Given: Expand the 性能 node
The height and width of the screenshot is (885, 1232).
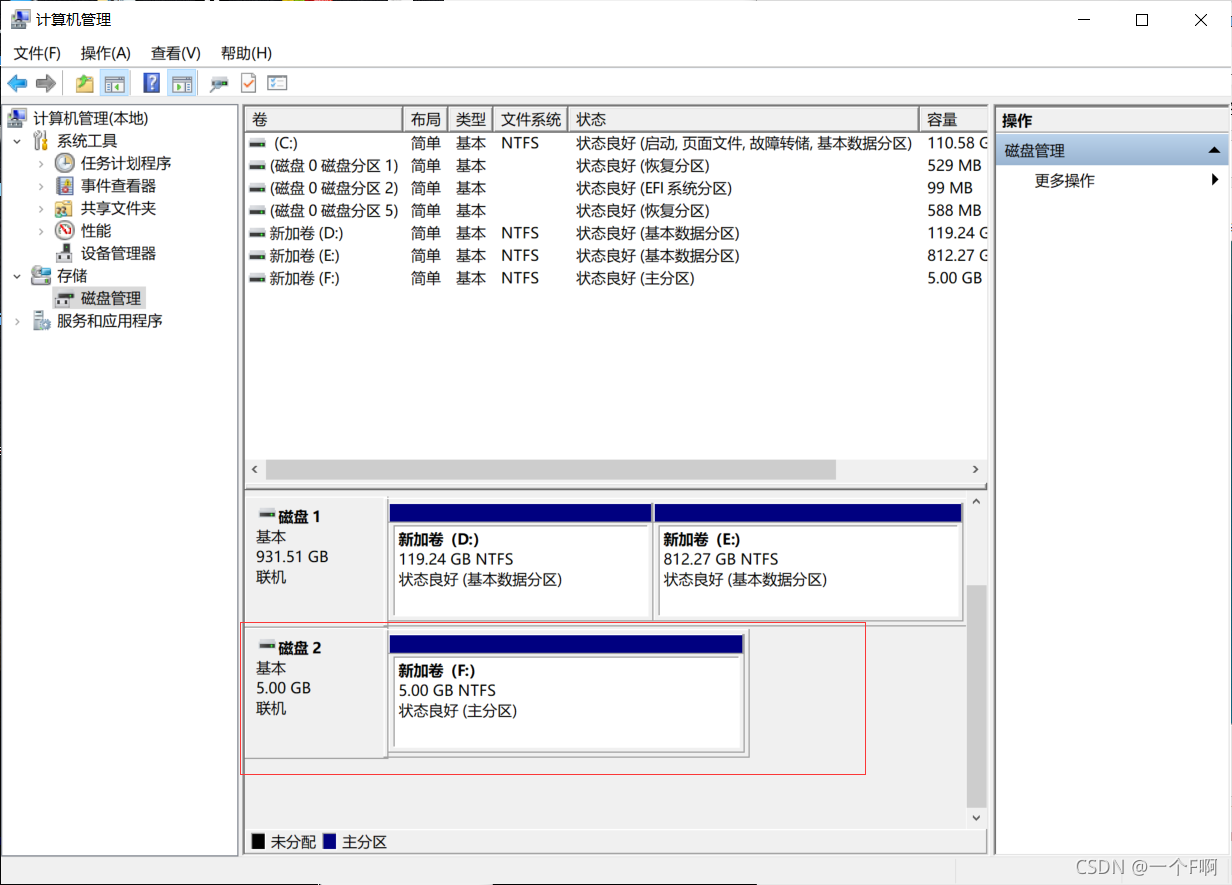Looking at the screenshot, I should point(41,231).
